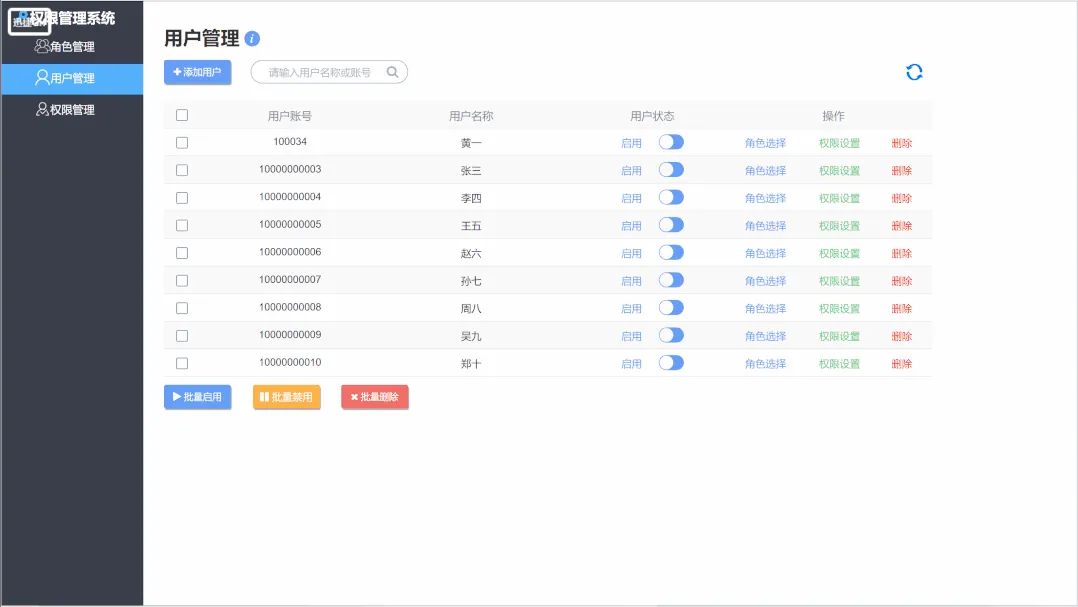The height and width of the screenshot is (607, 1078).
Task: Click account number 100034
Action: click(x=290, y=142)
